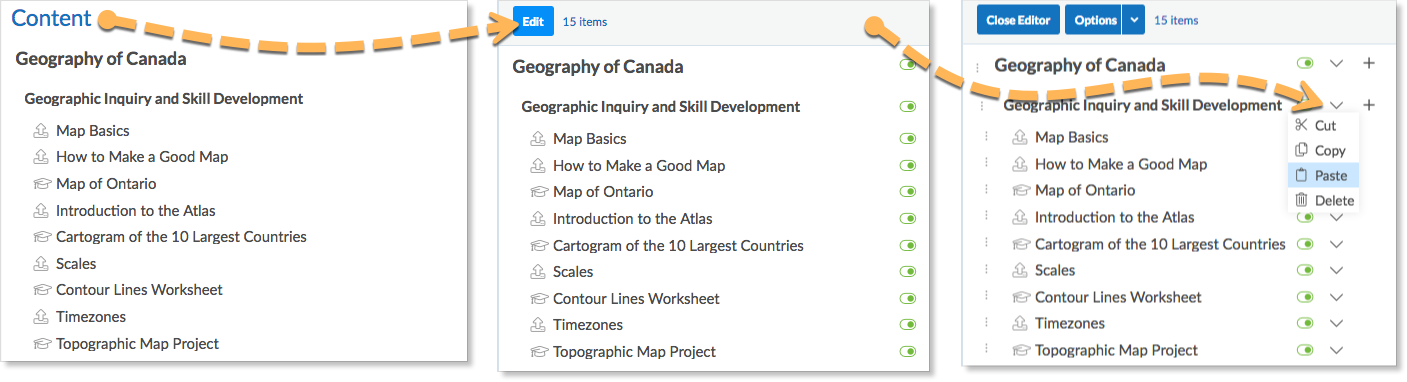1407x382 pixels.
Task: Open chevron menu for Scales in editor
Action: pyautogui.click(x=1337, y=270)
